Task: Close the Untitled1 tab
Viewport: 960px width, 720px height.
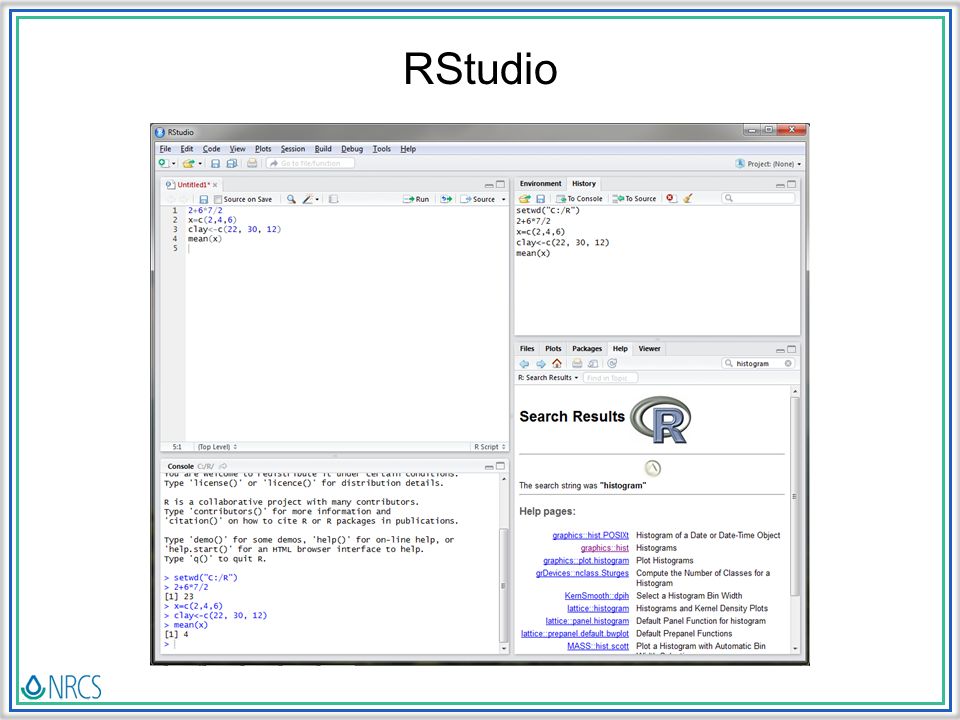Action: click(215, 185)
